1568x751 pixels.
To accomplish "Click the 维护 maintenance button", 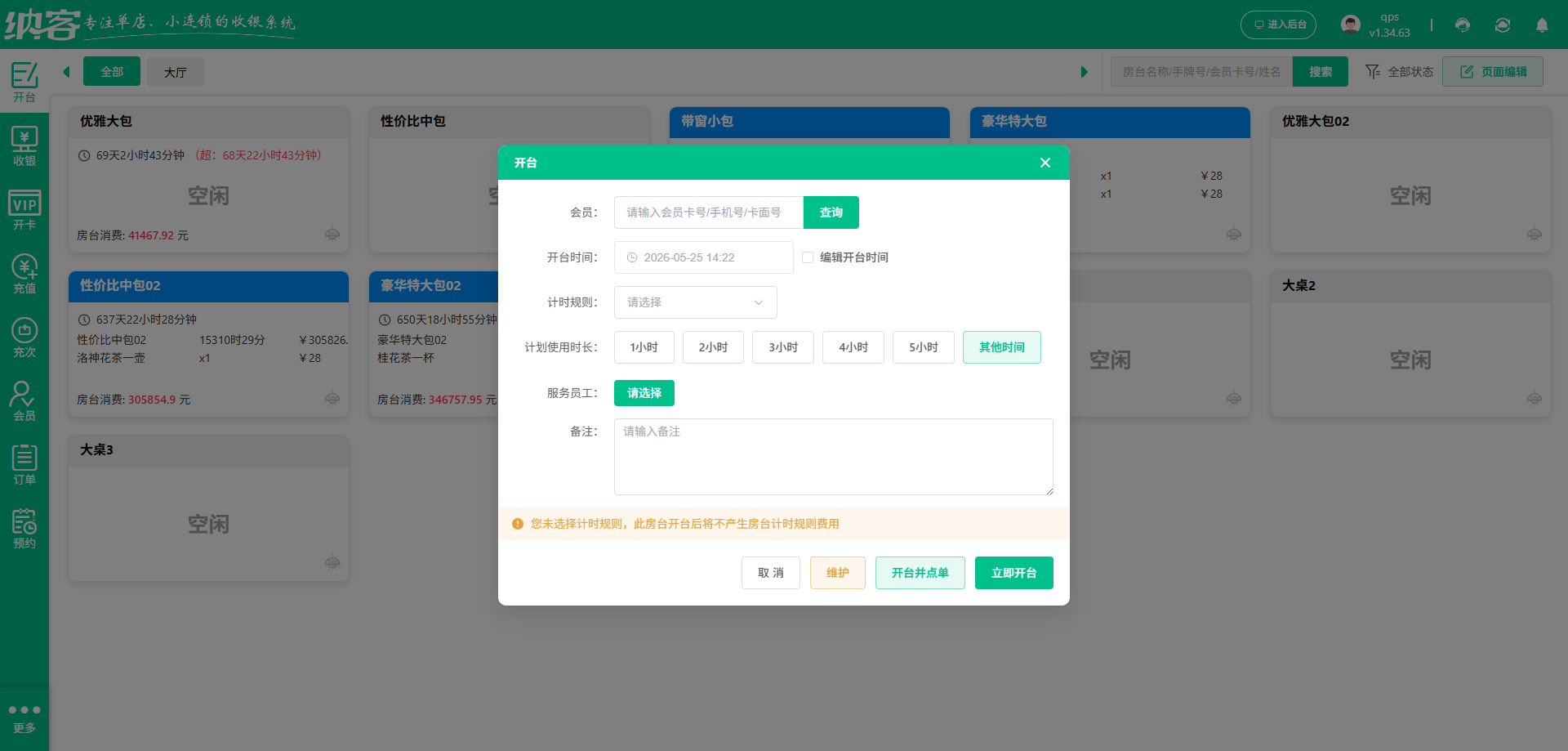I will 838,573.
